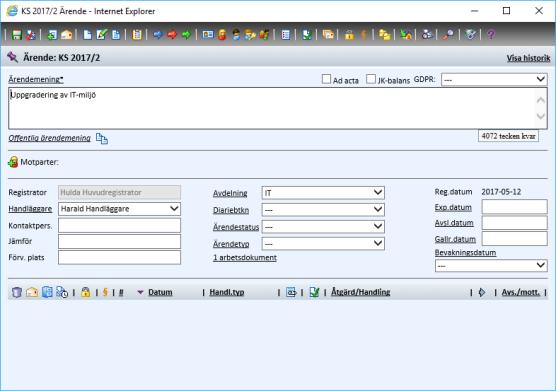This screenshot has width=556, height=391.
Task: Click the diamond icon column header
Action: coord(482,292)
